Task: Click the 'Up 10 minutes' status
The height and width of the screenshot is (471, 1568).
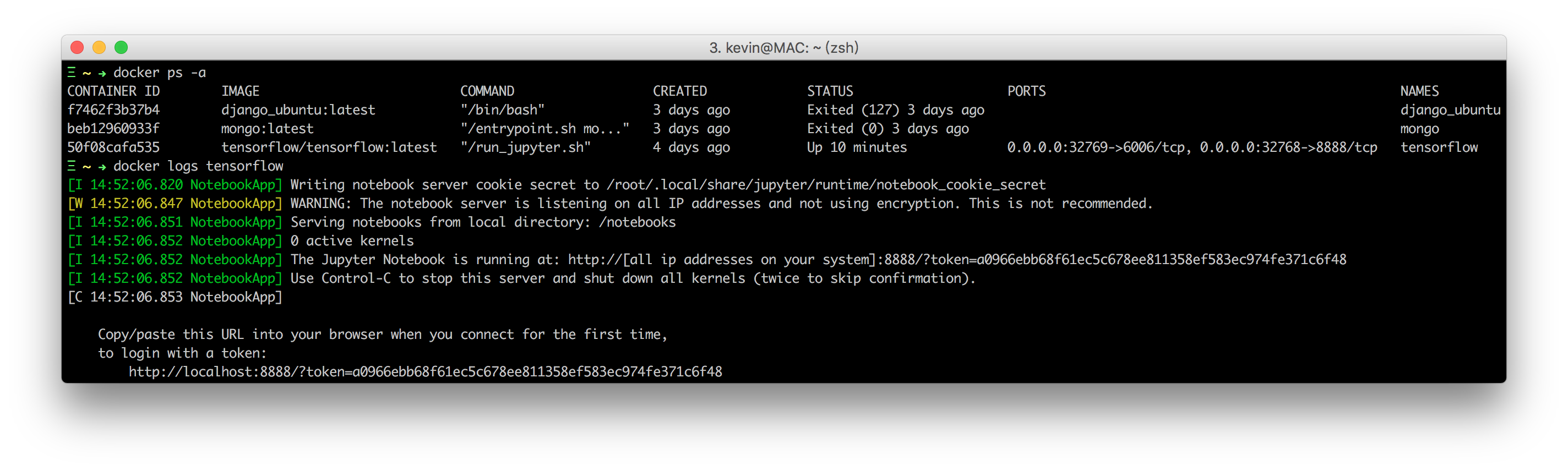Action: click(x=857, y=147)
